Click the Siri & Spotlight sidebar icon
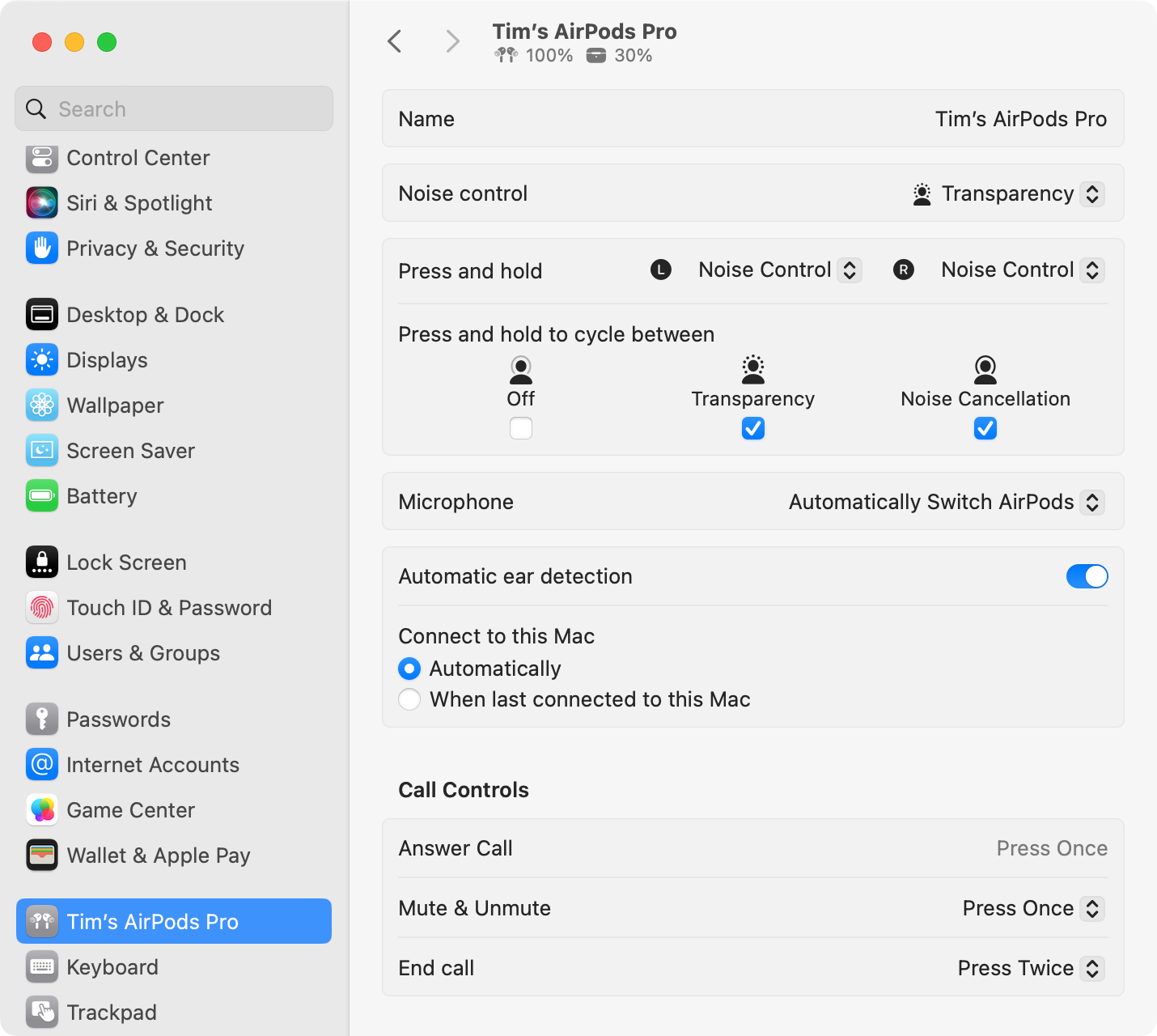The height and width of the screenshot is (1036, 1157). 41,202
